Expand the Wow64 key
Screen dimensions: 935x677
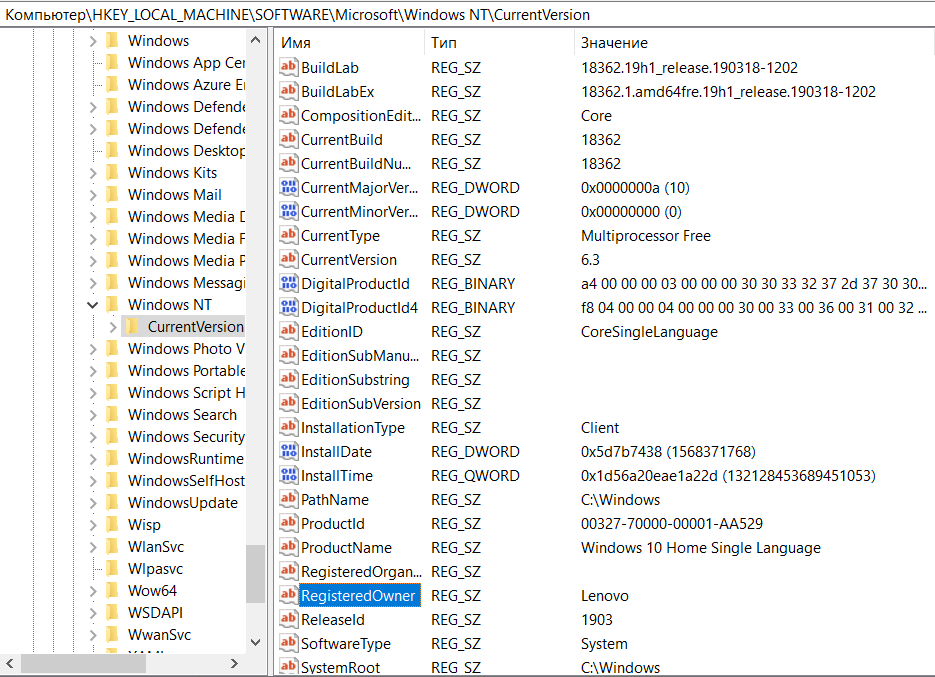click(x=92, y=591)
